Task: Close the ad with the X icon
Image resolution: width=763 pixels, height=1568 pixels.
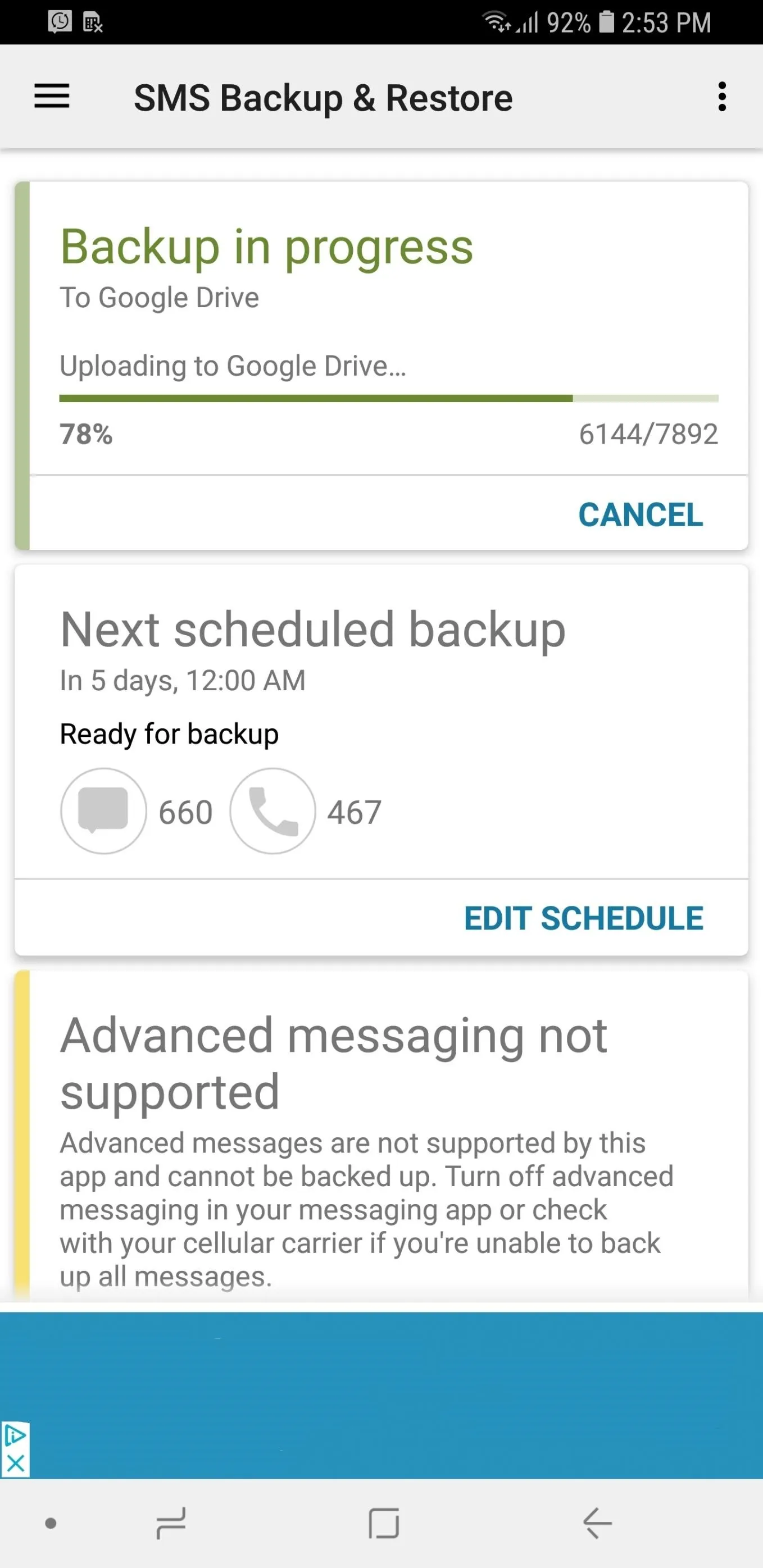Action: 15,1462
